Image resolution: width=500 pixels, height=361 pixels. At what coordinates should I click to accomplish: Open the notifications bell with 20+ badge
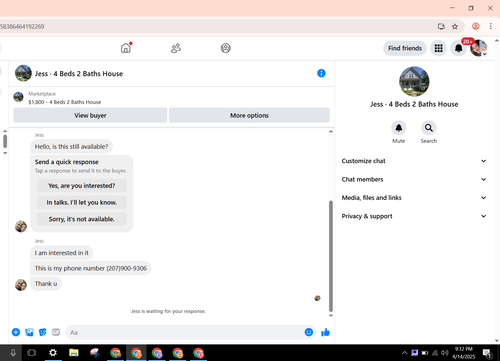pyautogui.click(x=459, y=48)
